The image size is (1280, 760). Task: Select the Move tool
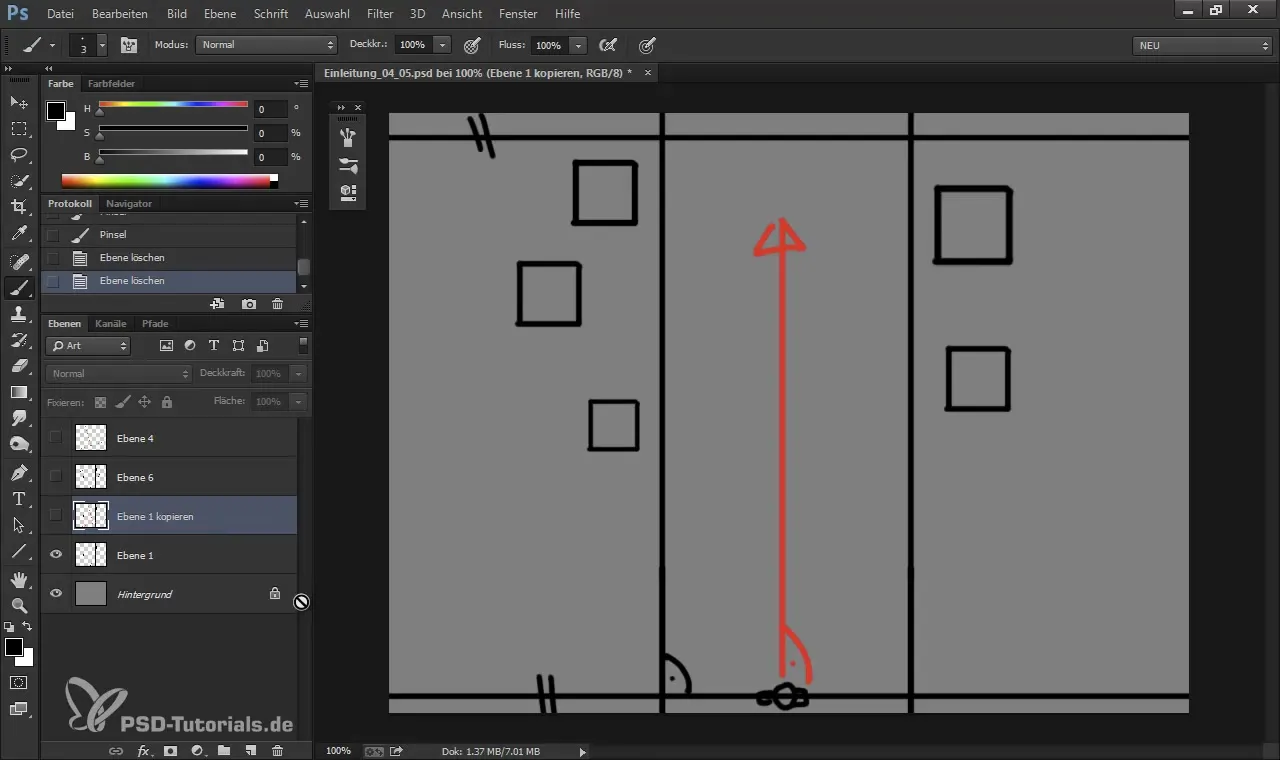click(19, 103)
